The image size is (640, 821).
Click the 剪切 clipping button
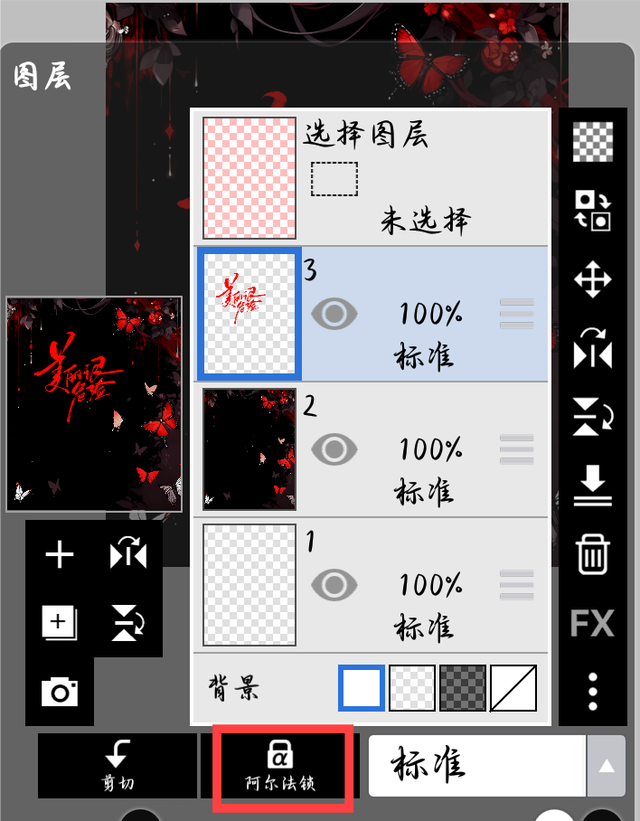[x=117, y=765]
